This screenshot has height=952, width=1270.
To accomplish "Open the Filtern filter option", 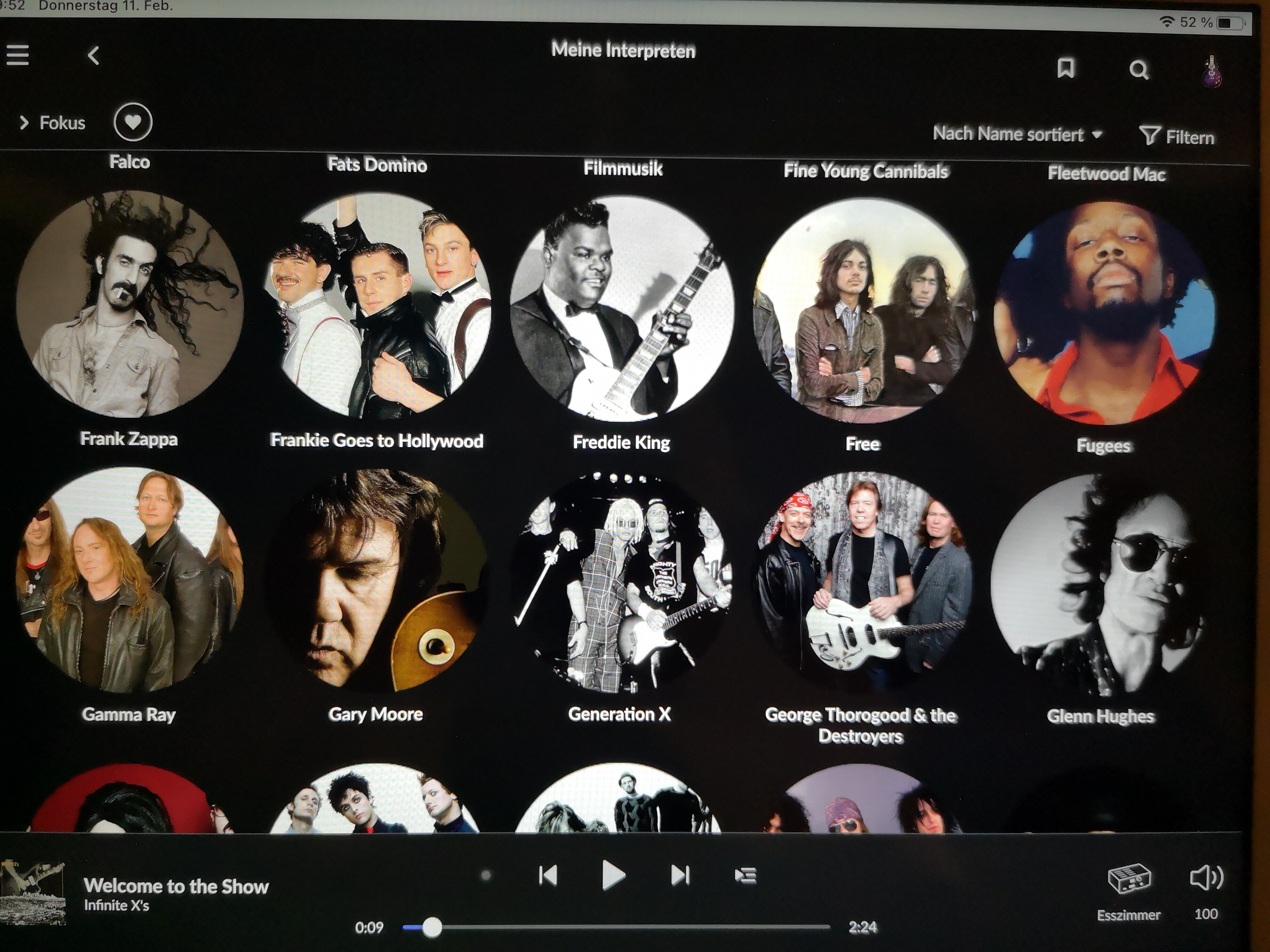I will [x=1177, y=137].
